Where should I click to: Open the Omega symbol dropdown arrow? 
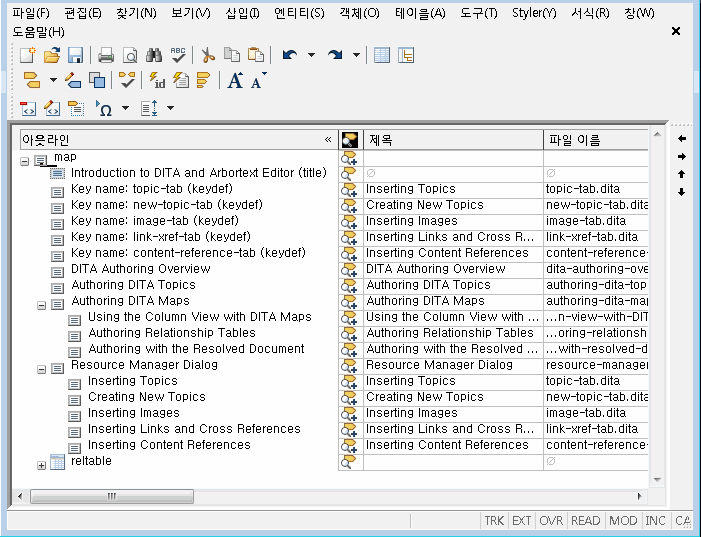125,108
